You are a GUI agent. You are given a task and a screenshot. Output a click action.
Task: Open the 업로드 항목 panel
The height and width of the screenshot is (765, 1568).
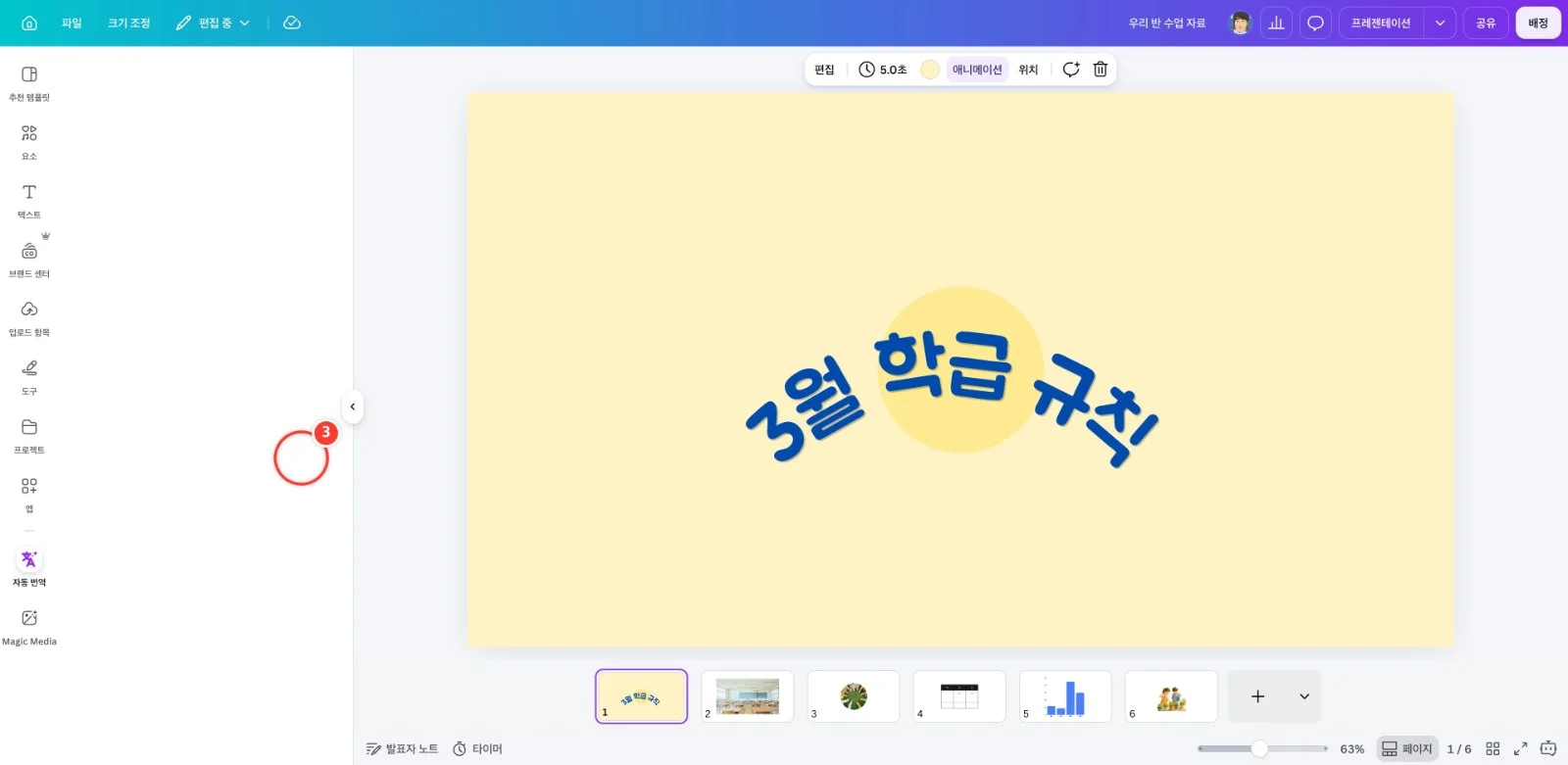coord(29,318)
